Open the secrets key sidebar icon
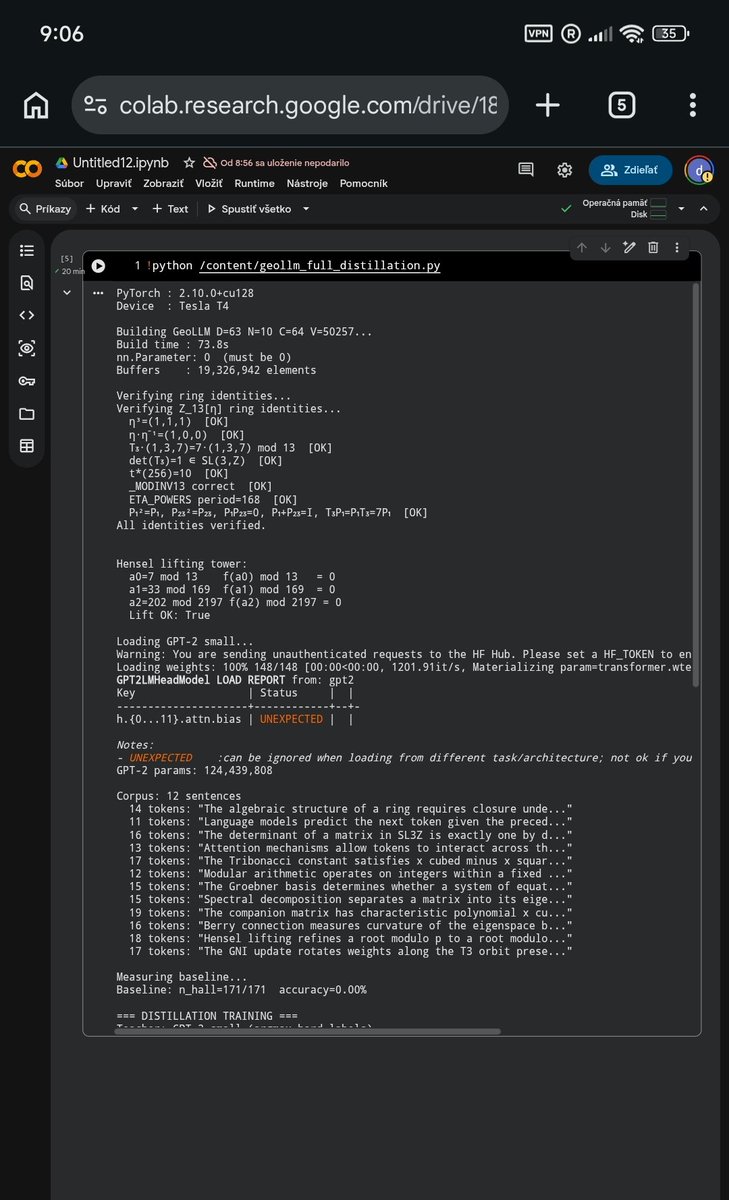This screenshot has height=1200, width=729. coord(27,381)
